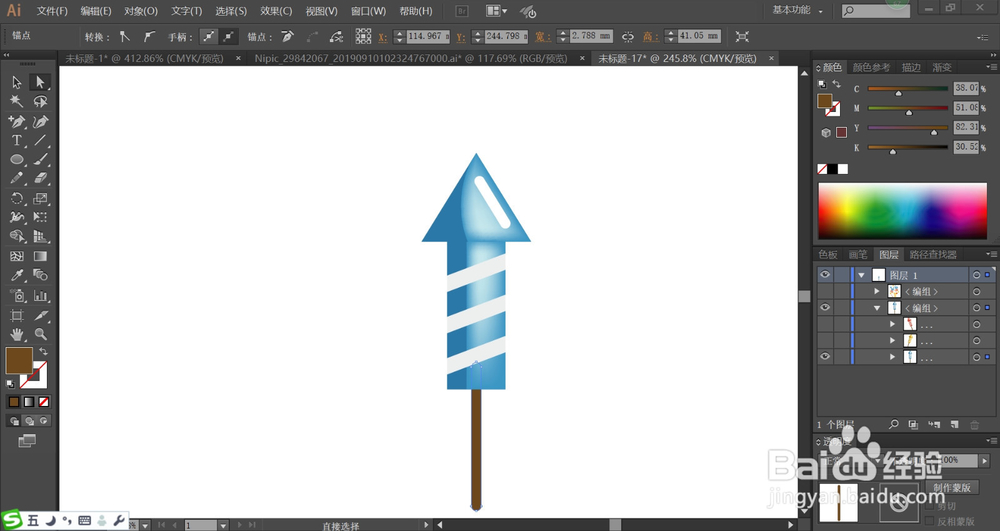Select the Magic Wand tool
1000x531 pixels.
click(17, 101)
